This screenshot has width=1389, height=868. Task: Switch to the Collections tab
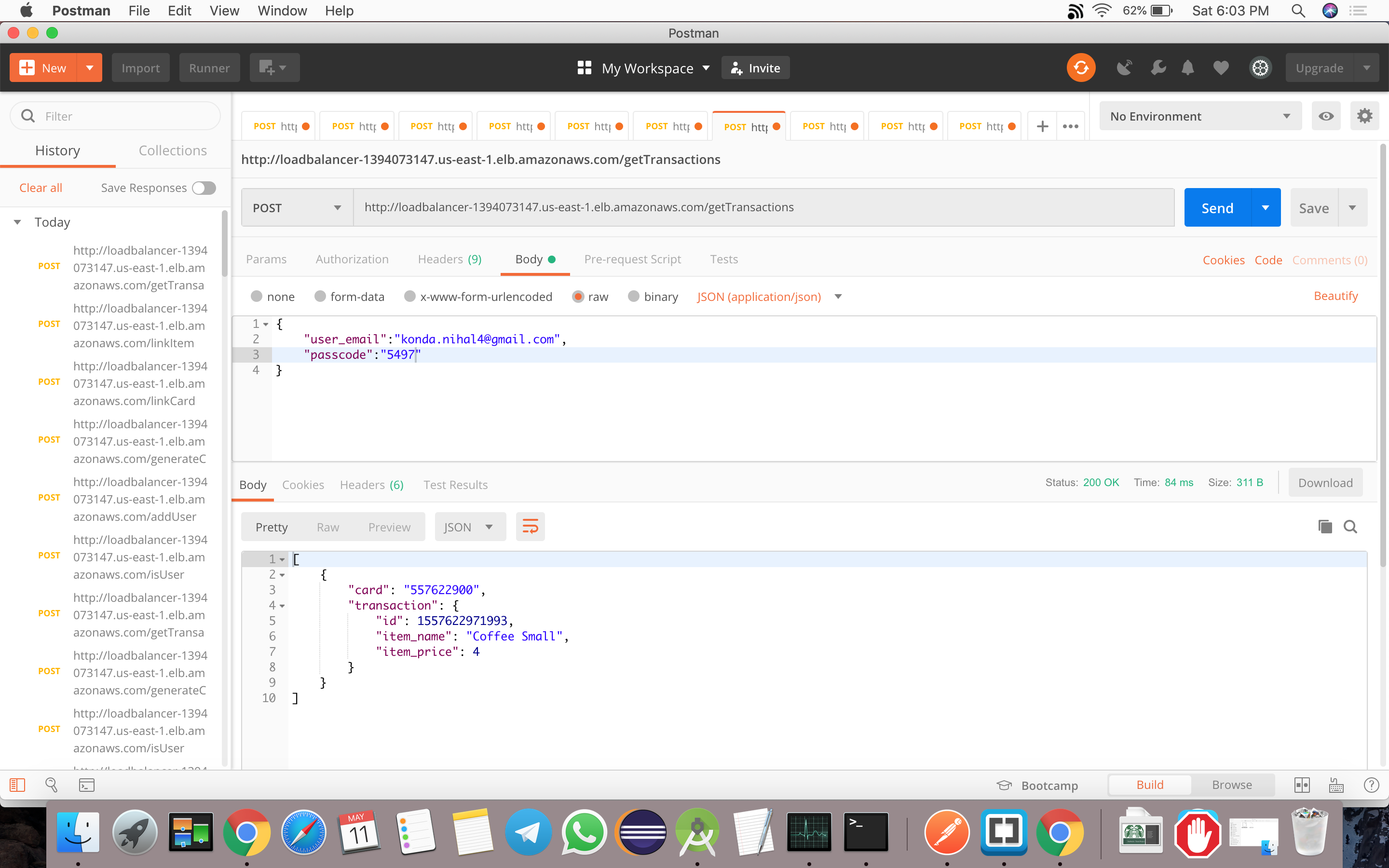[172, 150]
